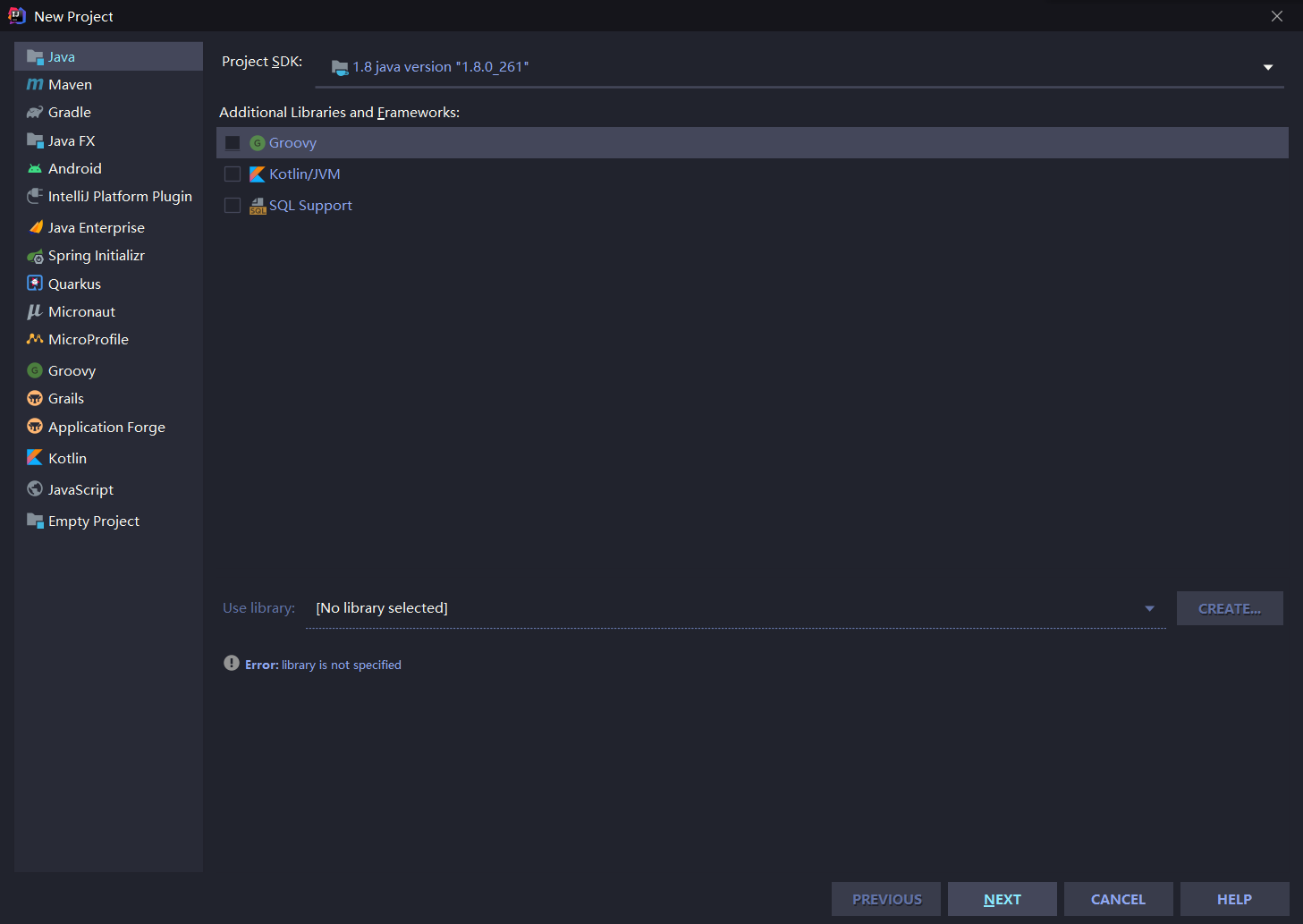
Task: Select Quarkus in the sidebar
Action: click(x=109, y=284)
